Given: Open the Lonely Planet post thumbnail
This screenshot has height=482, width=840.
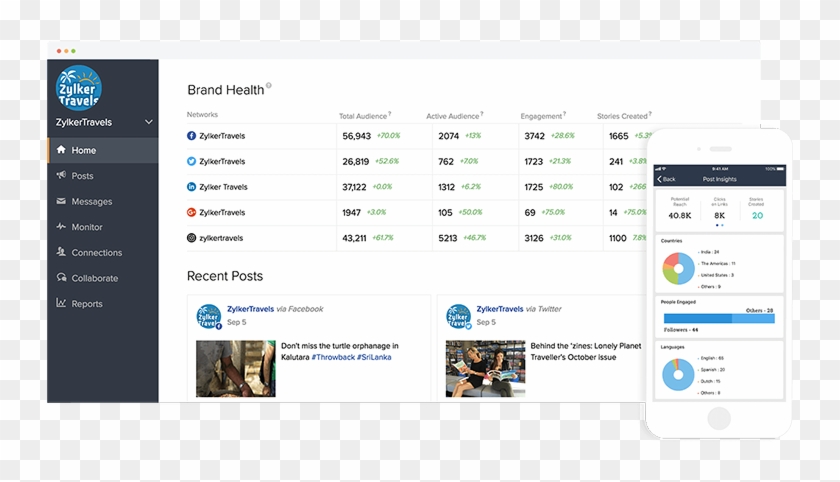Looking at the screenshot, I should pyautogui.click(x=485, y=368).
